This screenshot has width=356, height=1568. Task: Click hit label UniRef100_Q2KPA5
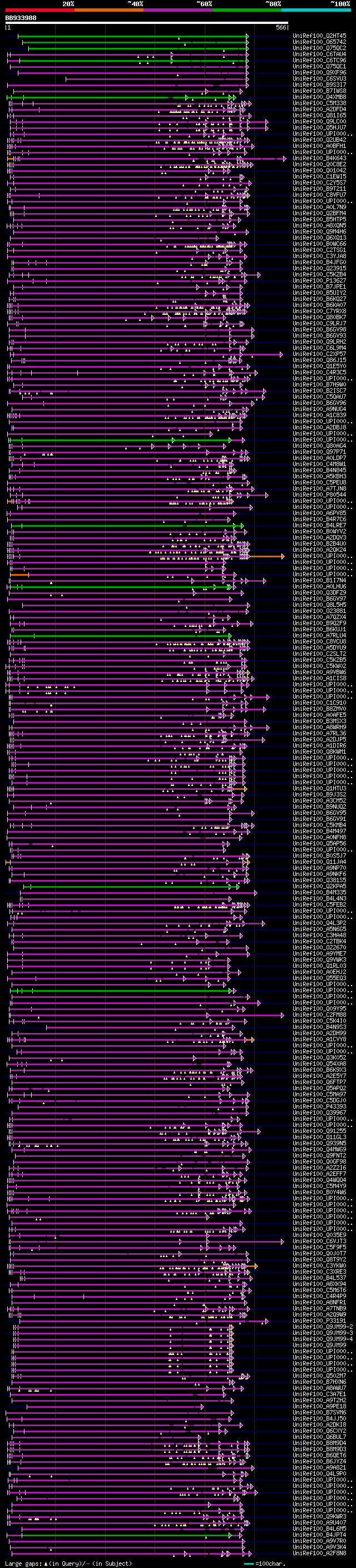click(319, 886)
